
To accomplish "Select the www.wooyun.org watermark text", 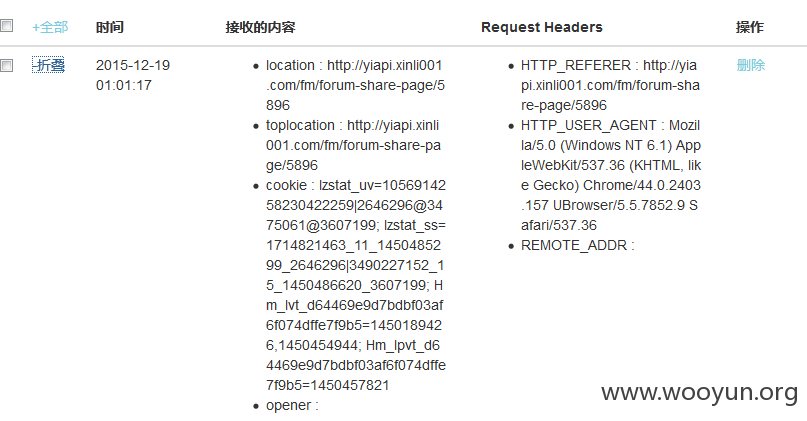I will point(699,393).
